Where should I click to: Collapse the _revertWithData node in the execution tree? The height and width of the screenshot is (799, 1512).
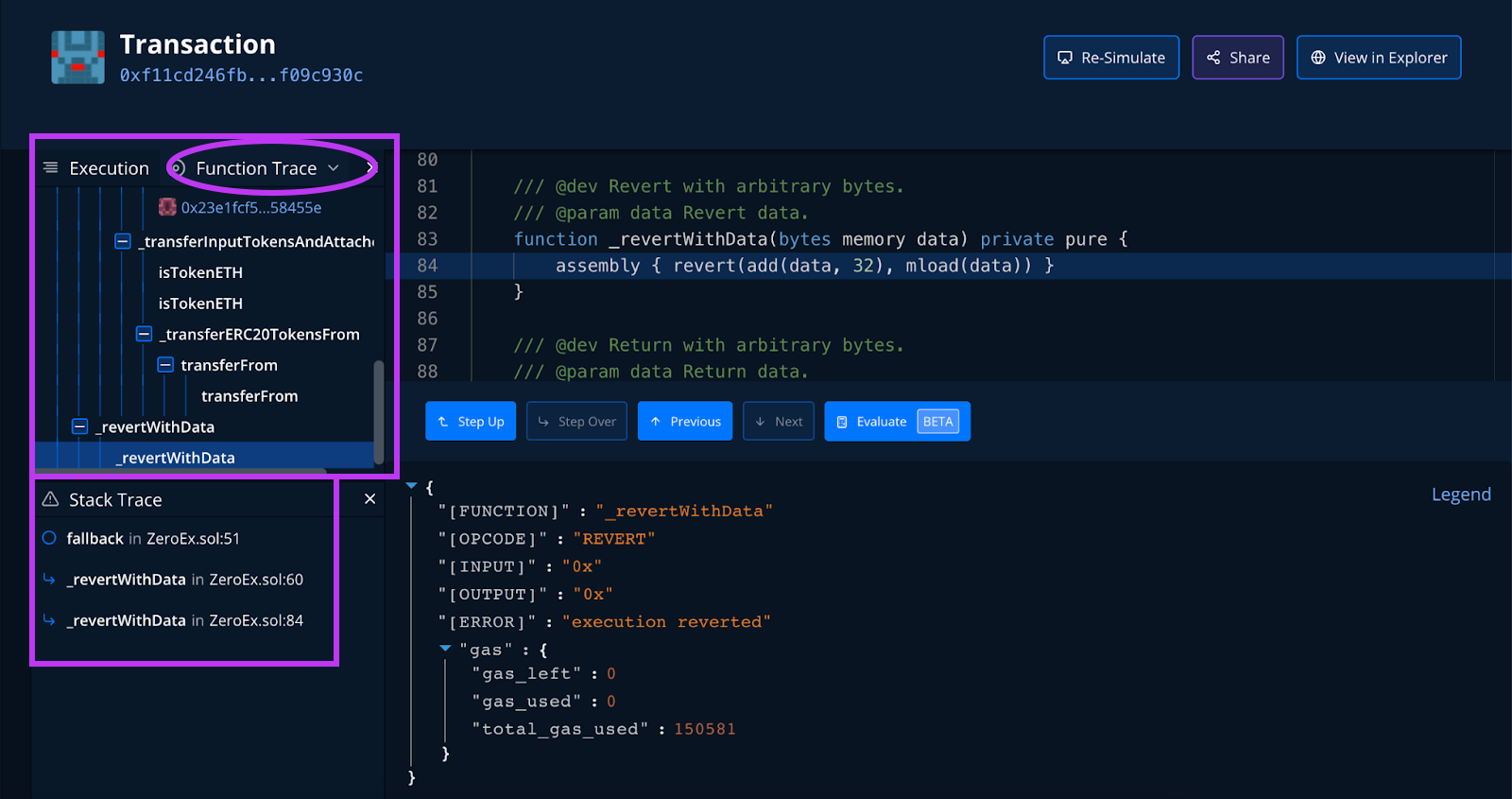[80, 426]
